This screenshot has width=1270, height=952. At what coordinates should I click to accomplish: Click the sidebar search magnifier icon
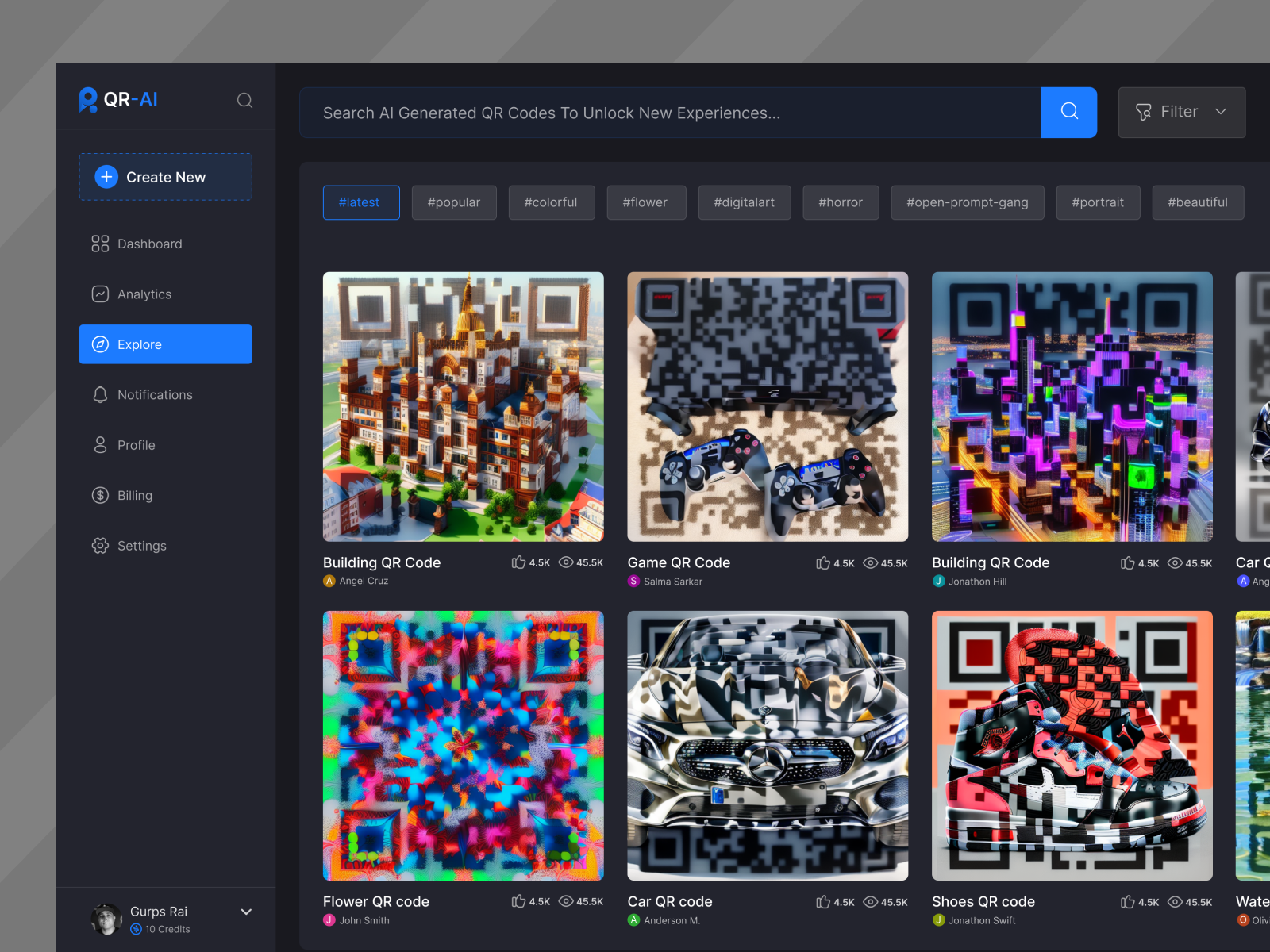[x=244, y=100]
